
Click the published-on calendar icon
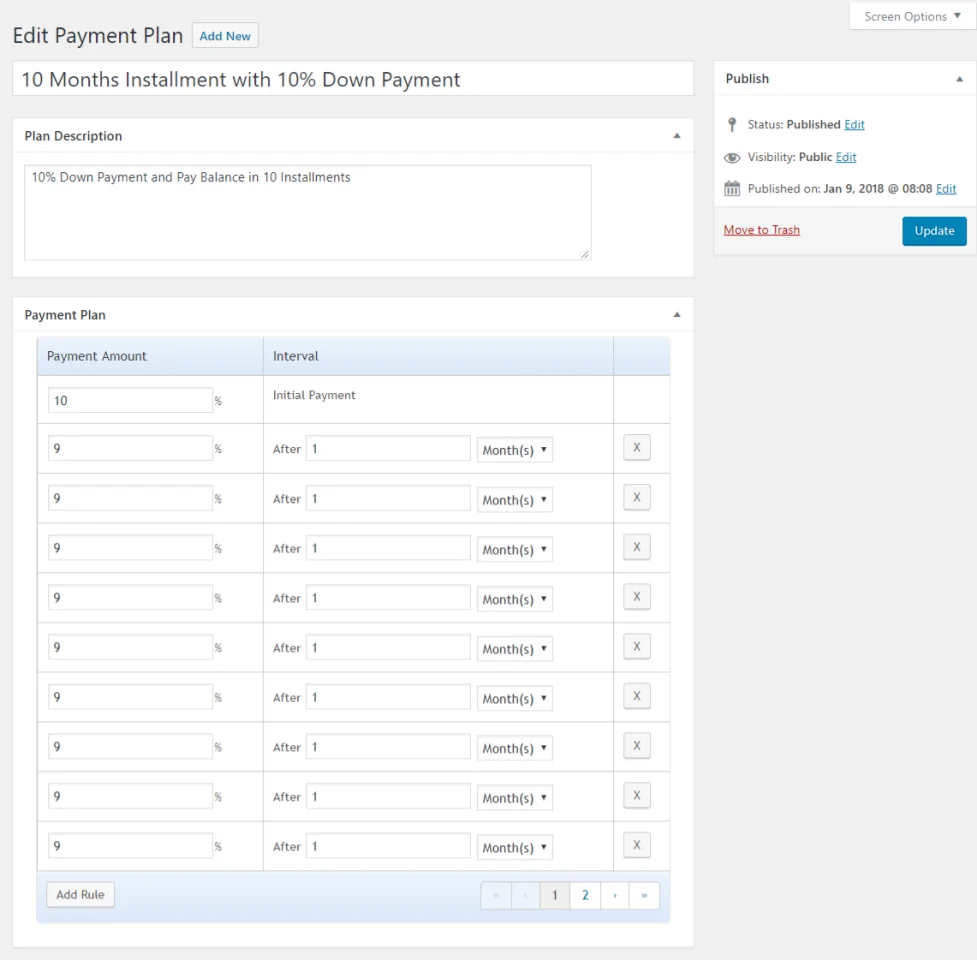tap(732, 189)
